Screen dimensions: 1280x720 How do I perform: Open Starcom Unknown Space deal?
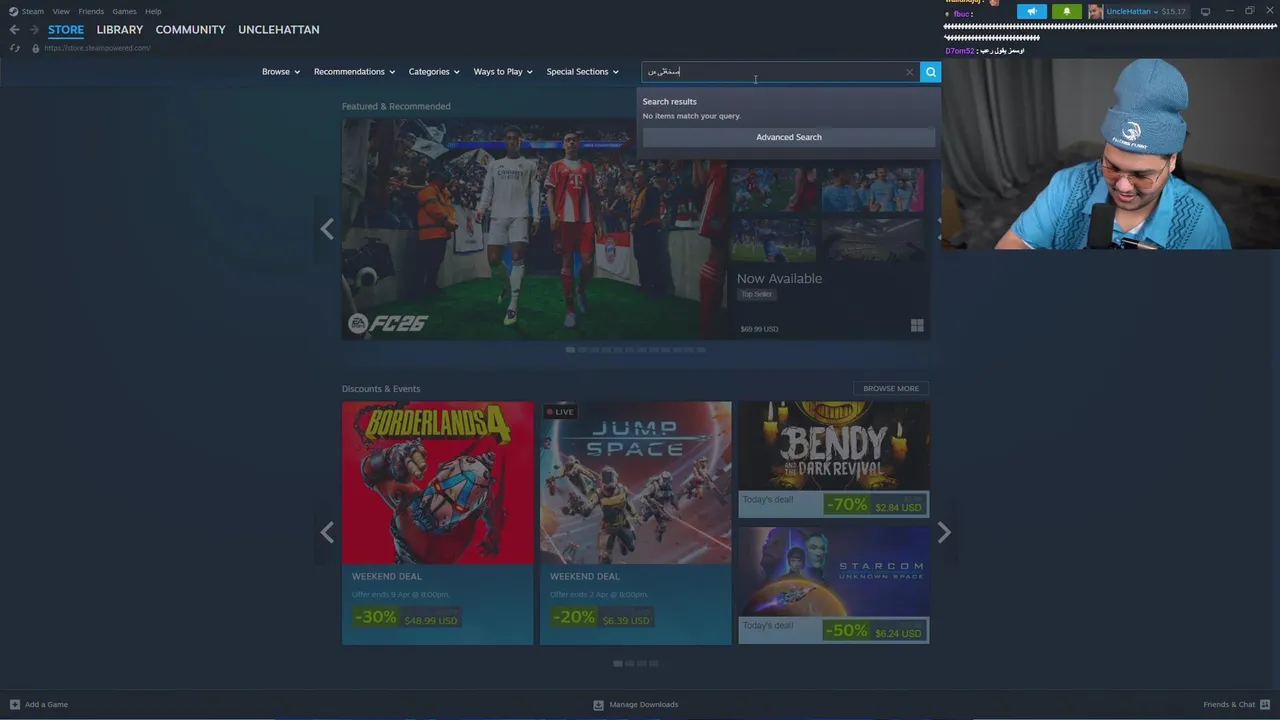(834, 586)
